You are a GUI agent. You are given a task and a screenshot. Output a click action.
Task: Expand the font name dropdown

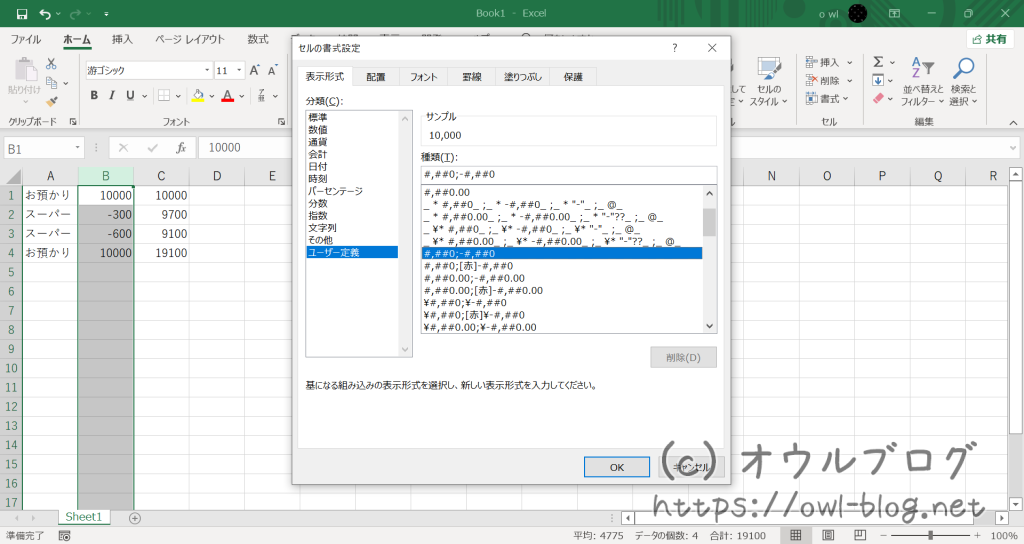click(x=207, y=71)
